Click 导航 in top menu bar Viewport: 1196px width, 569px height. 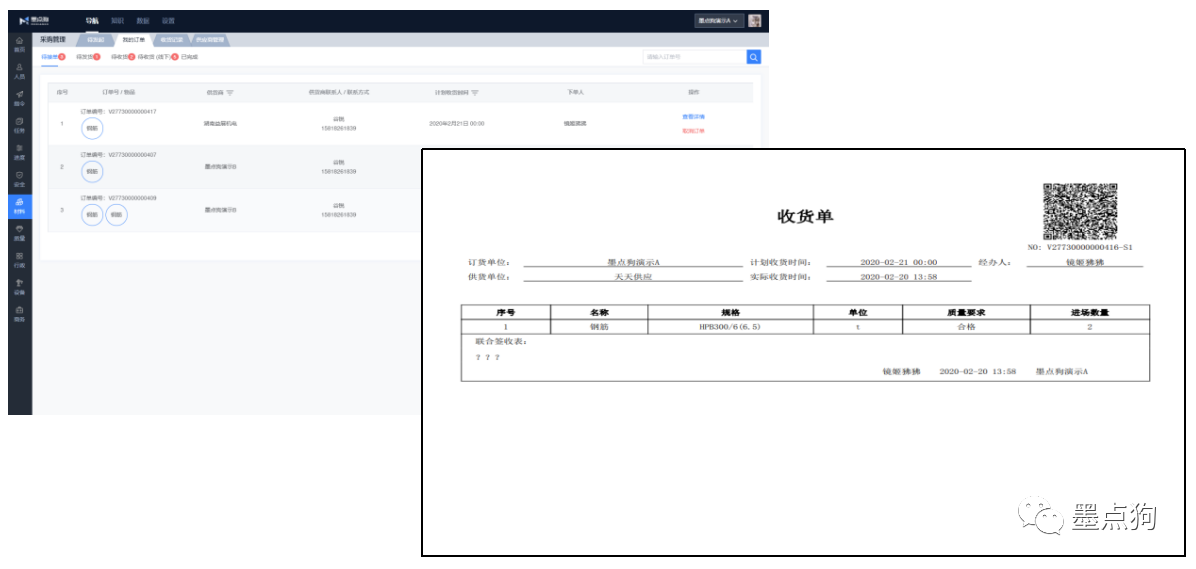click(x=91, y=20)
